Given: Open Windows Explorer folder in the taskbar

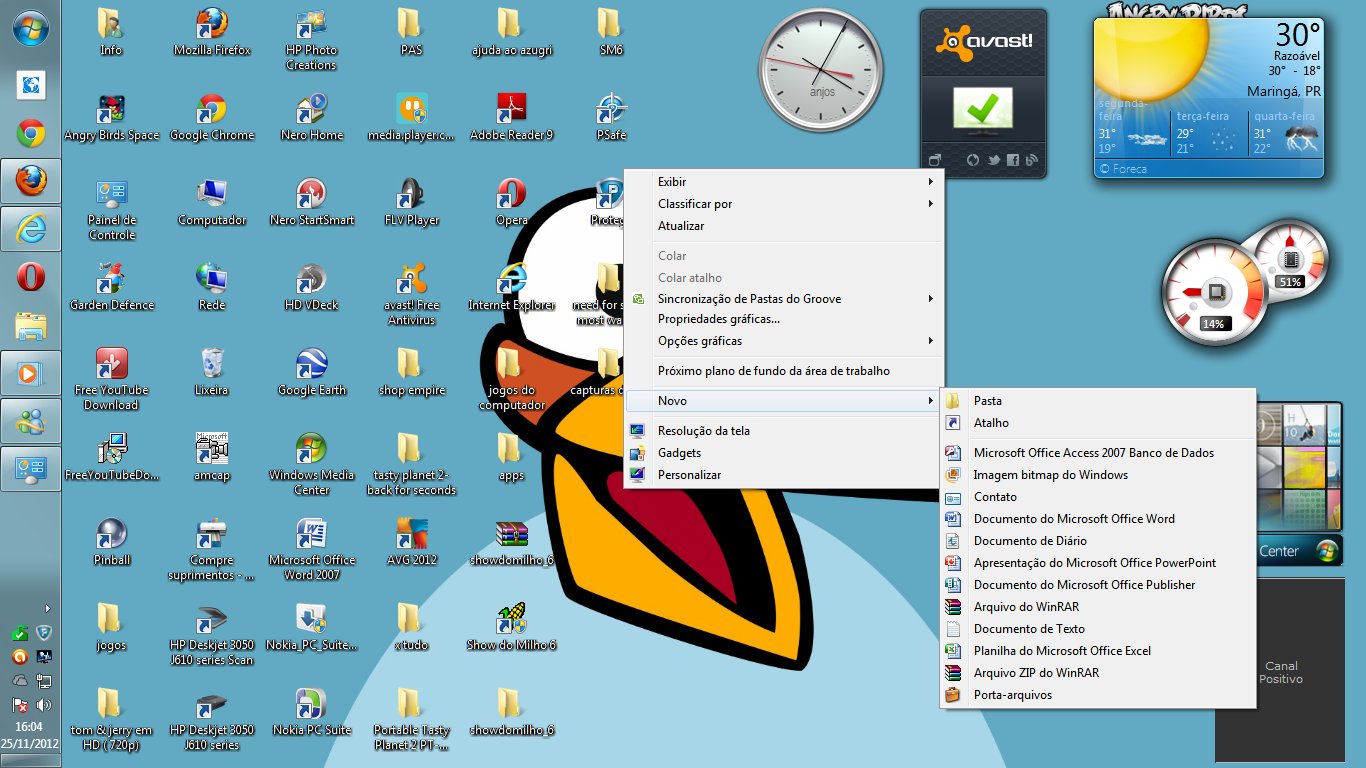Looking at the screenshot, I should (31, 325).
